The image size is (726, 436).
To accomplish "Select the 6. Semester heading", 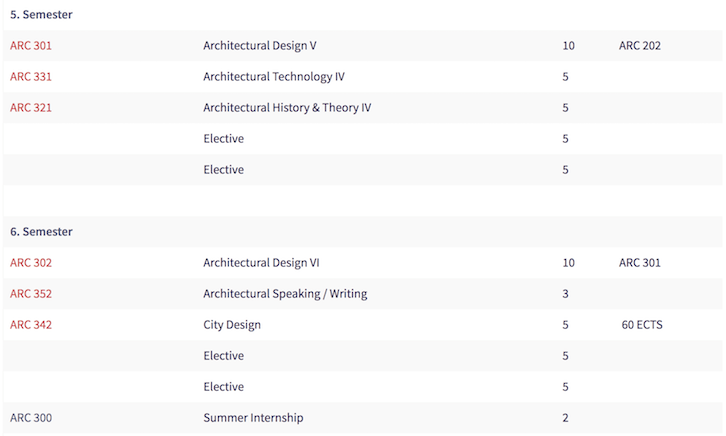I will point(41,232).
